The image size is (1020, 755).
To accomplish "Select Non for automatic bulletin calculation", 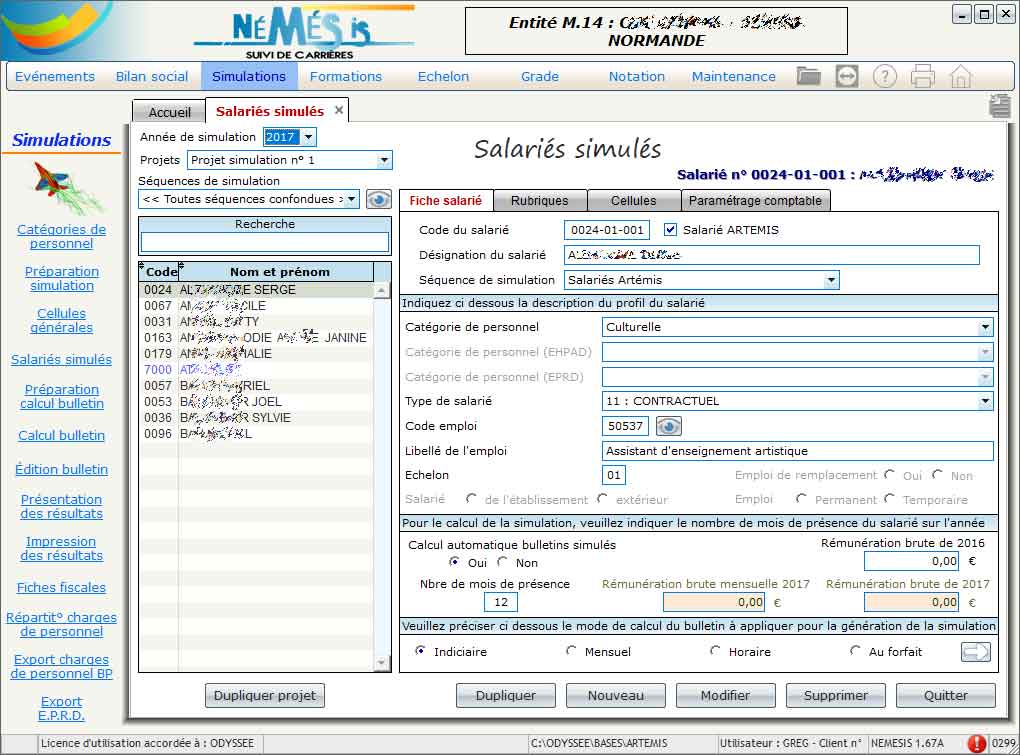I will click(502, 563).
